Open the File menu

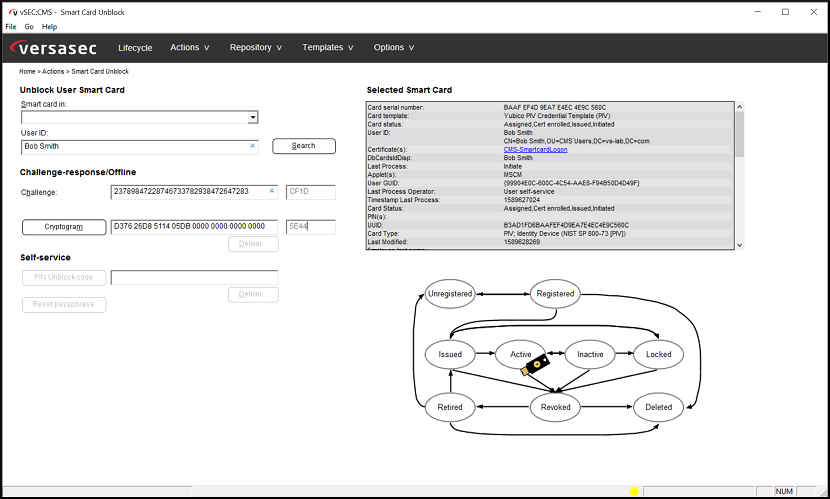(11, 26)
